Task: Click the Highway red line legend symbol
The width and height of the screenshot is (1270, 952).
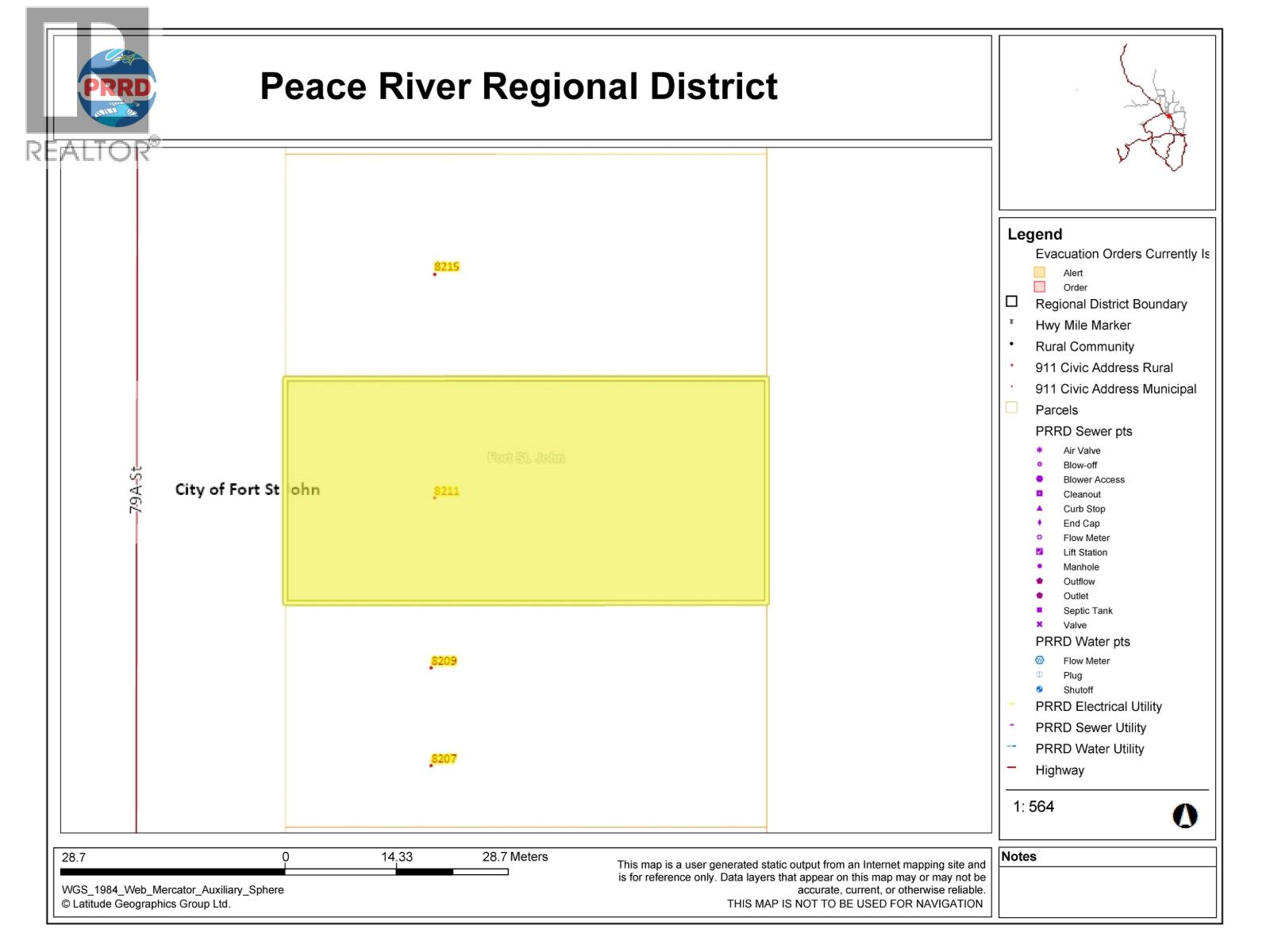Action: click(1011, 768)
